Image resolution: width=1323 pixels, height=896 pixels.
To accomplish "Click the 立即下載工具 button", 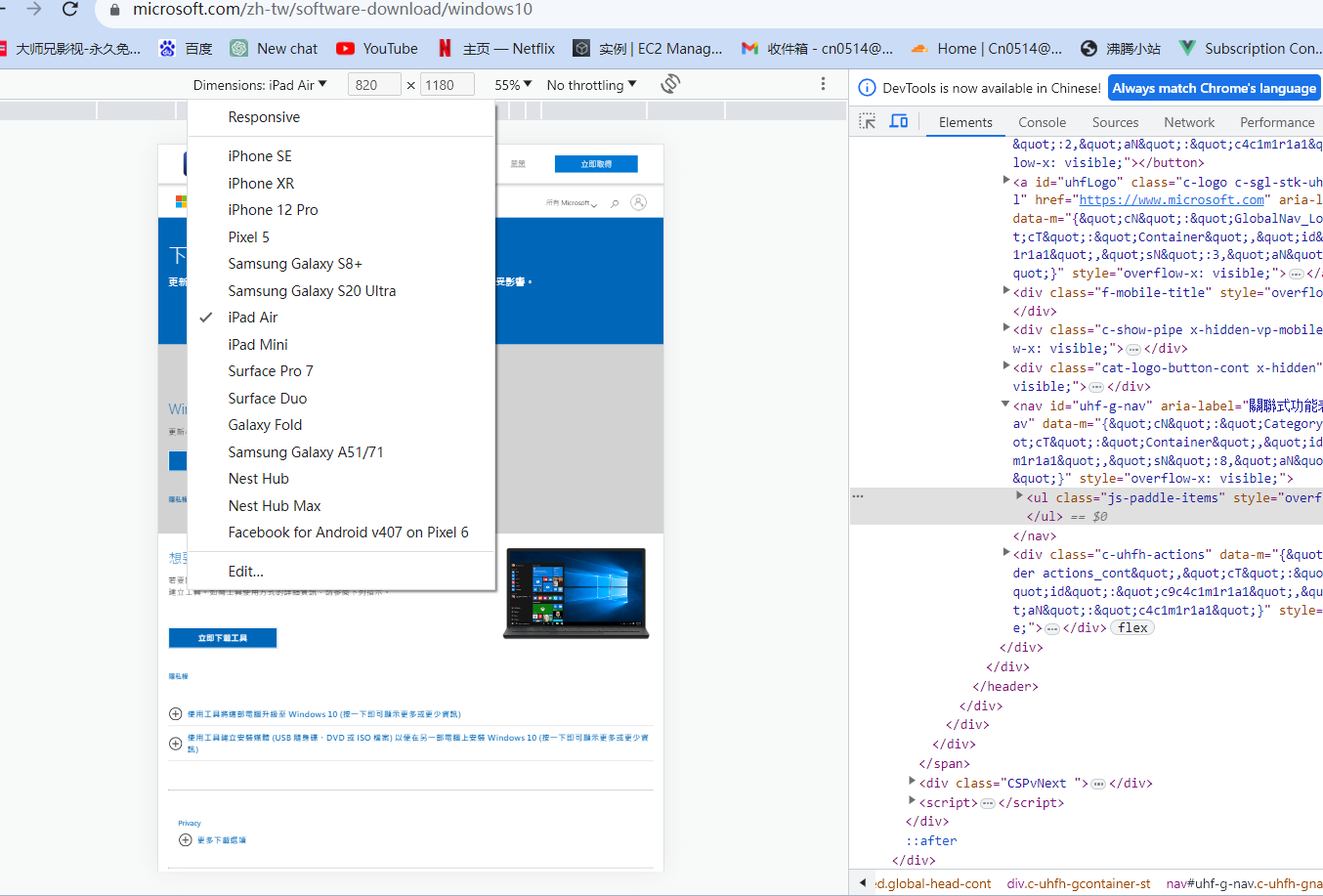I will tap(223, 638).
